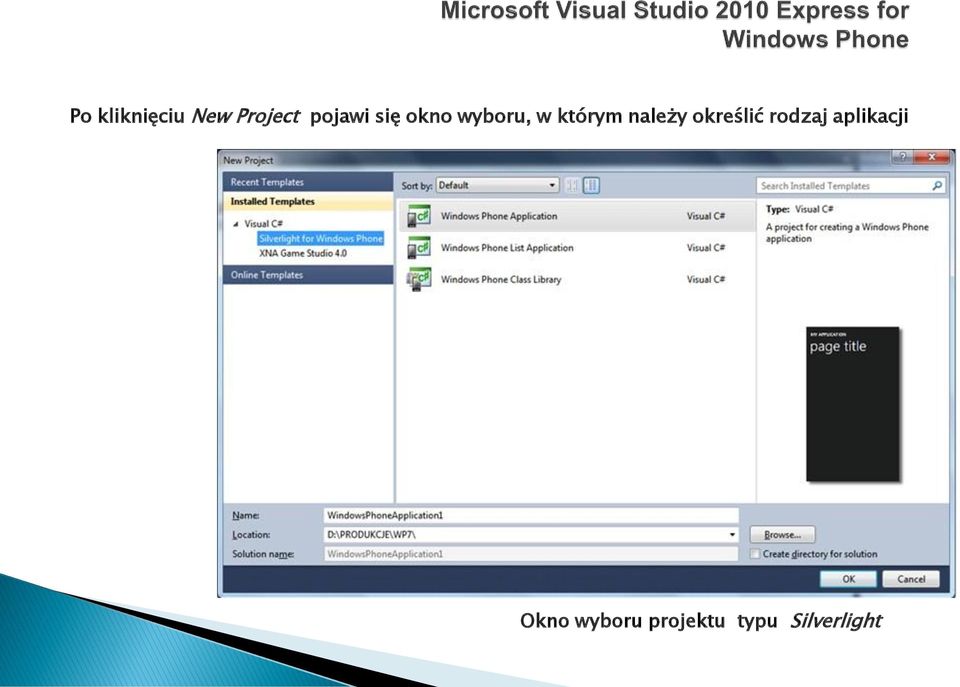
Task: Select the Visual C# tree item
Action: point(263,223)
